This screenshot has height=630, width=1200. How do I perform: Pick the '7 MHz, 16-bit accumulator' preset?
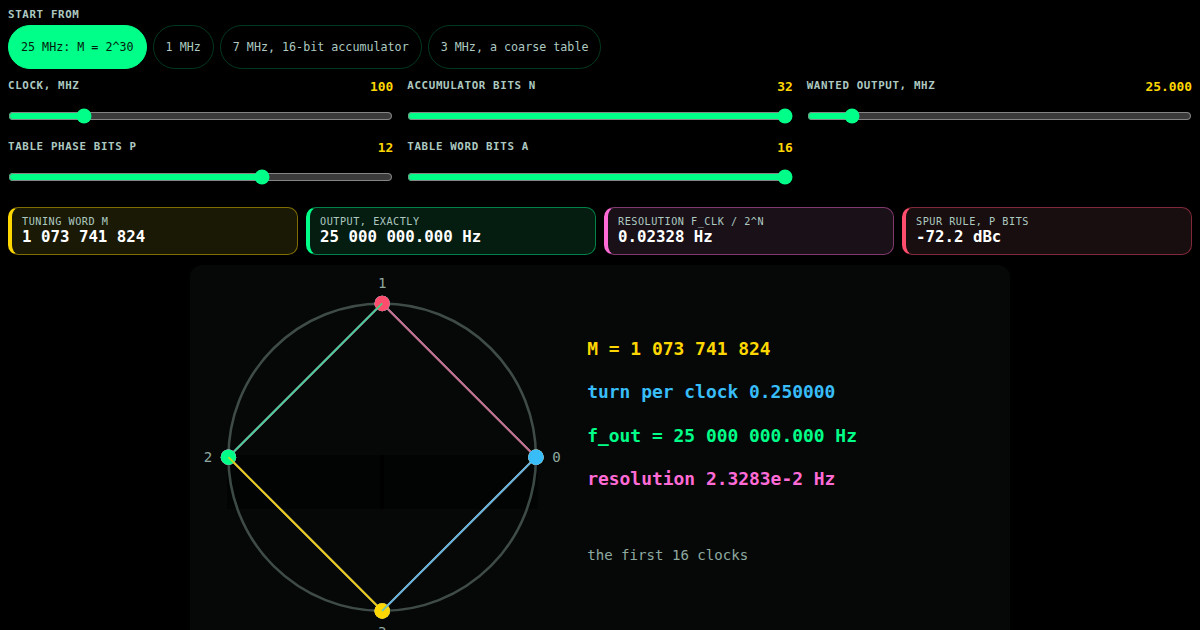coord(321,47)
